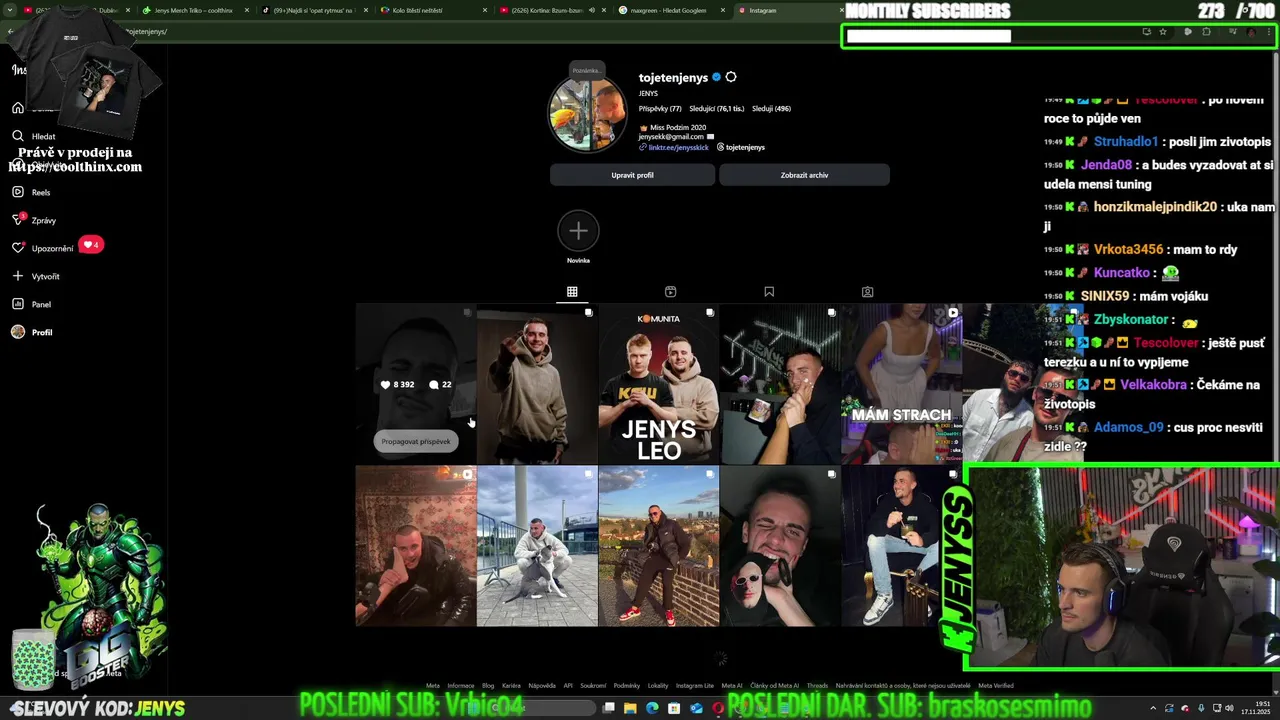1280x720 pixels.
Task: Click Propagovat příspěvek on hovered post
Action: click(x=416, y=441)
